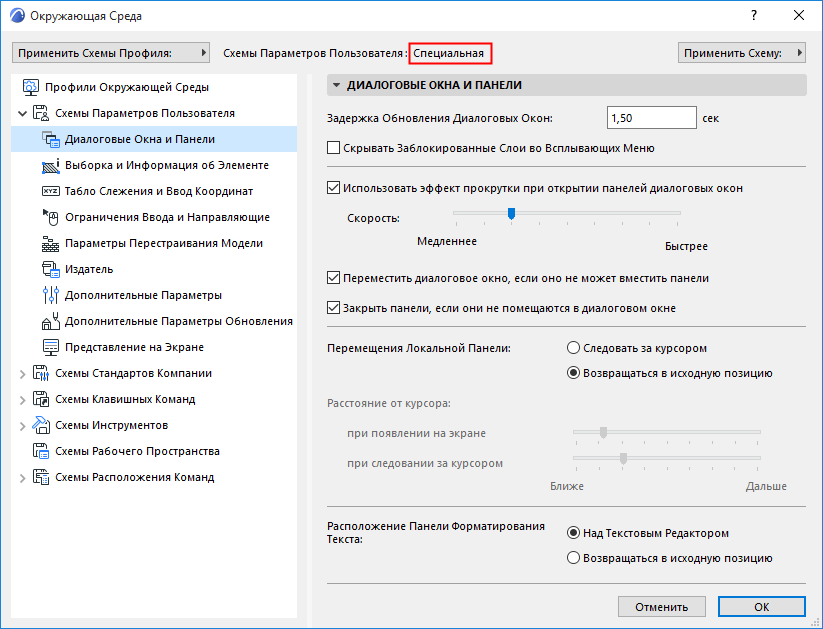Expand Схемы Стандартов Компании tree node

click(23, 374)
